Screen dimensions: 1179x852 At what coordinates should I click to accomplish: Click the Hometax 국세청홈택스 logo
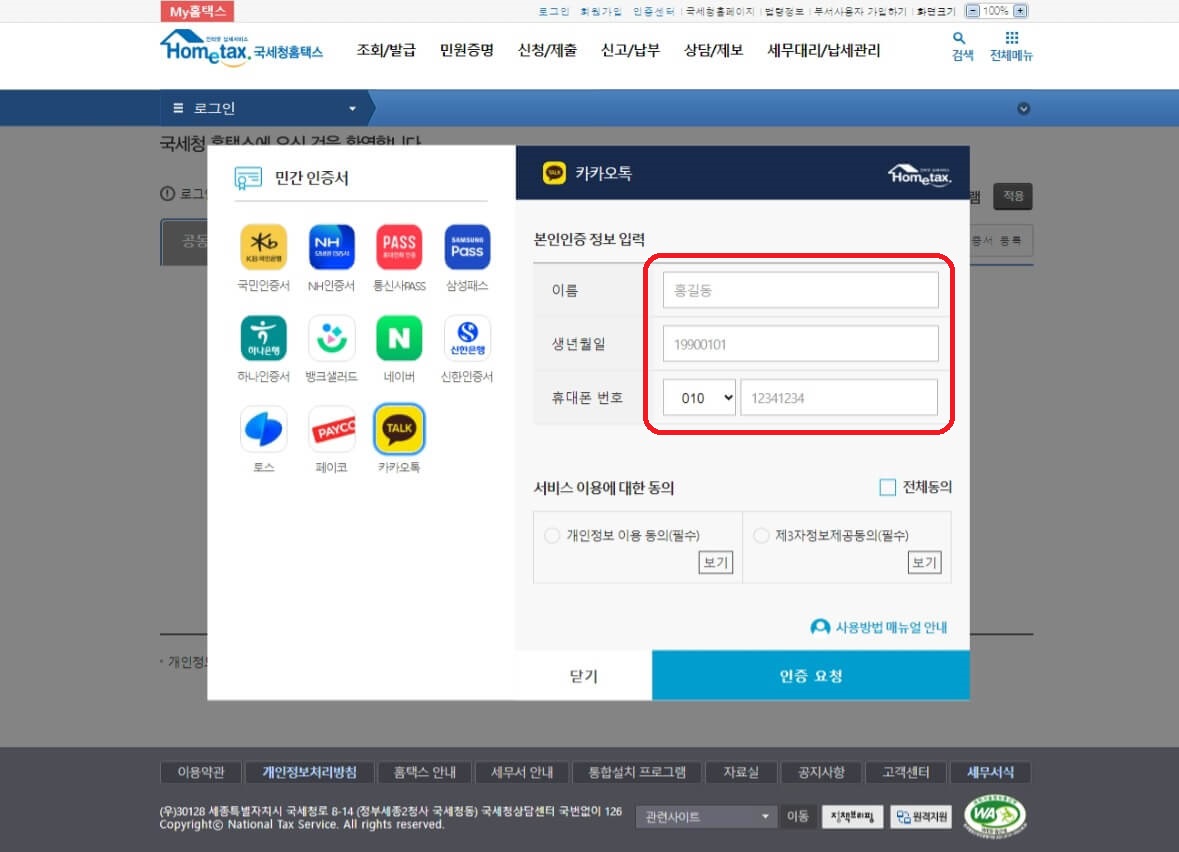click(x=241, y=48)
